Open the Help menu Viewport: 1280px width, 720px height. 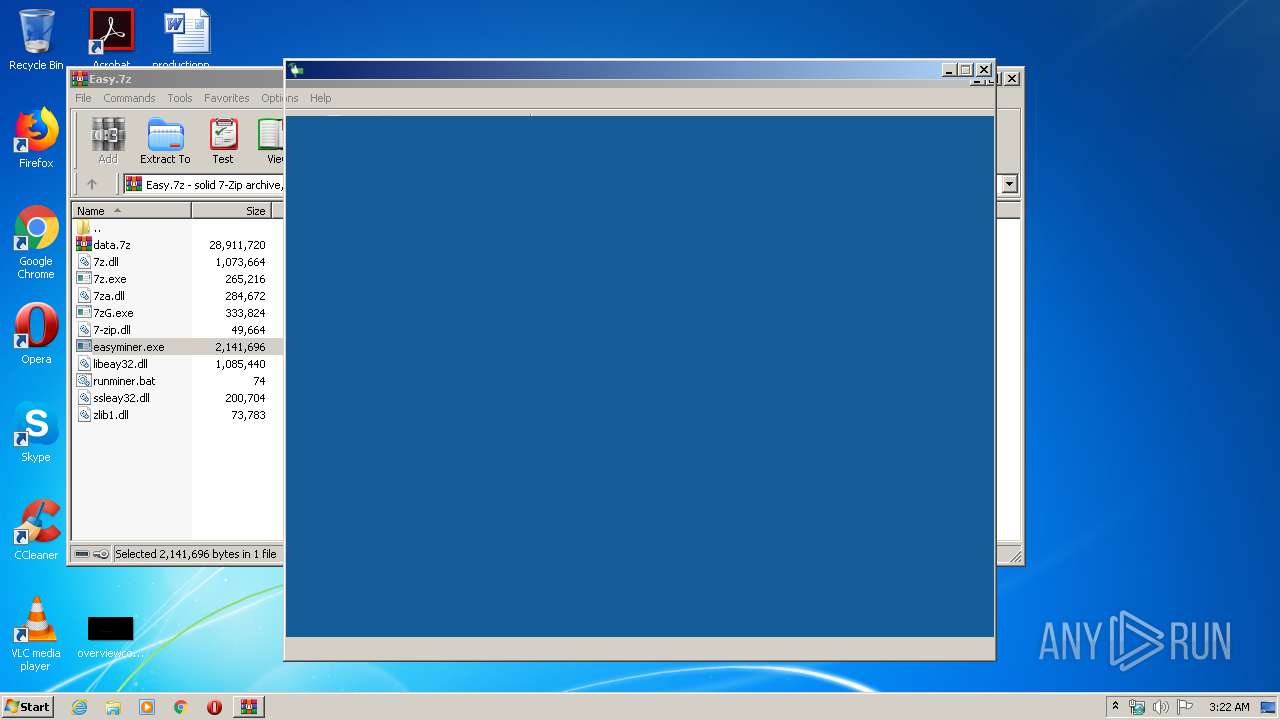click(x=320, y=98)
